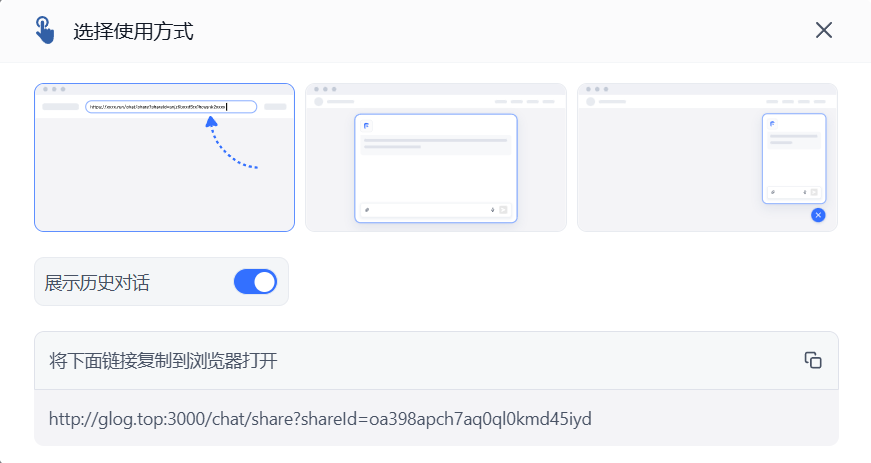Select the floating corner chat bubble option
The width and height of the screenshot is (871, 463).
click(x=707, y=157)
